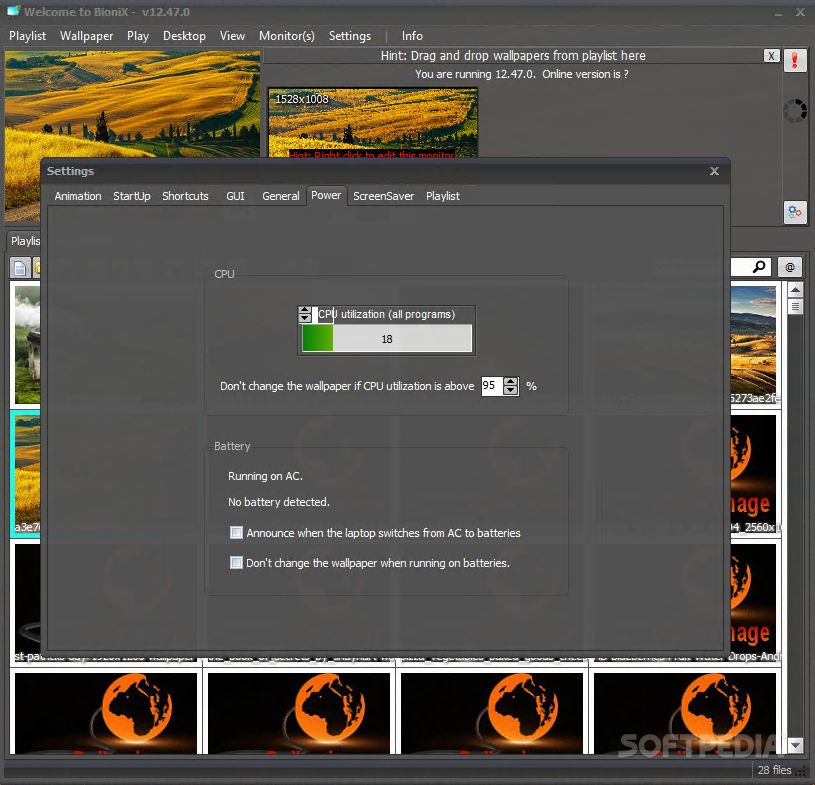Image resolution: width=815 pixels, height=785 pixels.
Task: Click the 1528x1008 monitor preview thumbnail
Action: point(373,123)
